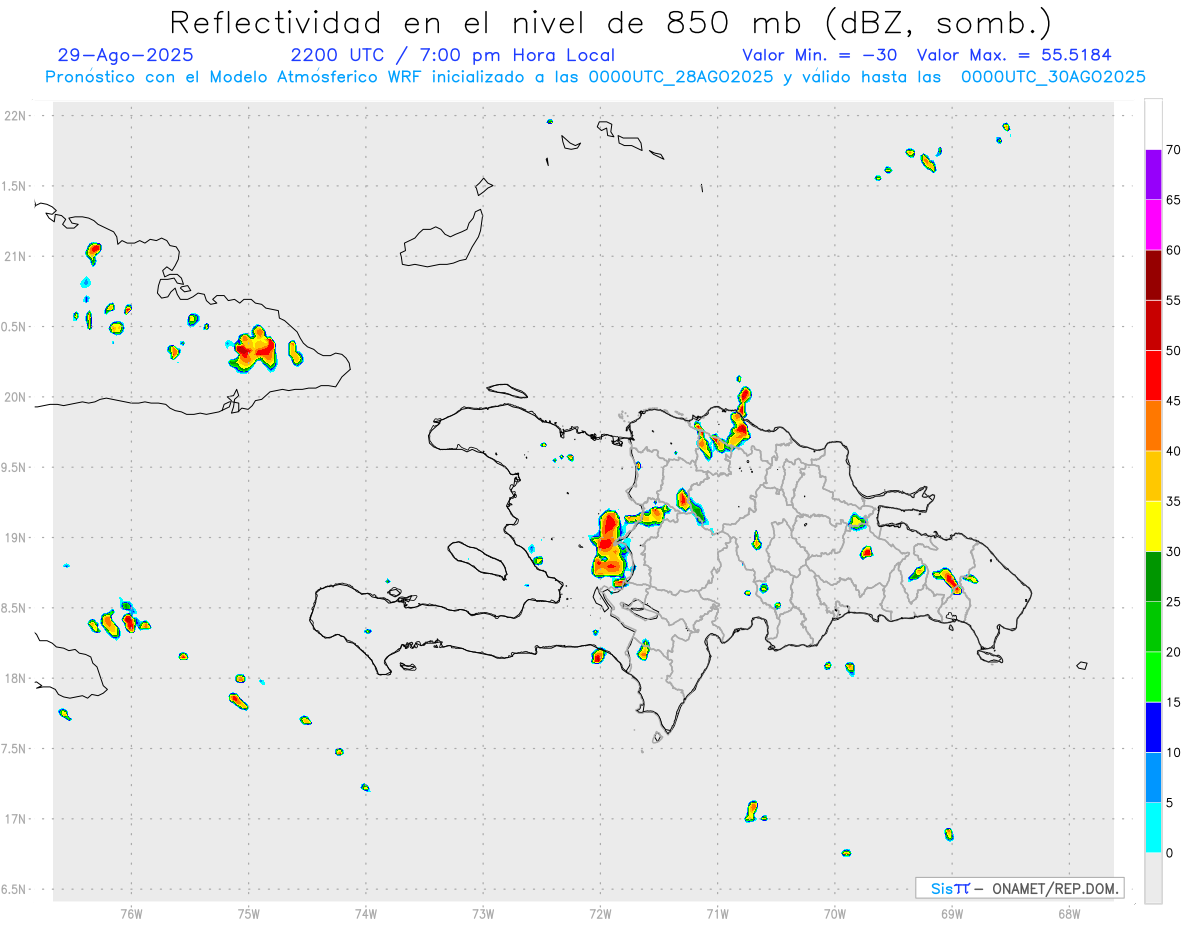Click the '22N' latitude axis label
Screen dimensions: 1200x927
coord(17,116)
